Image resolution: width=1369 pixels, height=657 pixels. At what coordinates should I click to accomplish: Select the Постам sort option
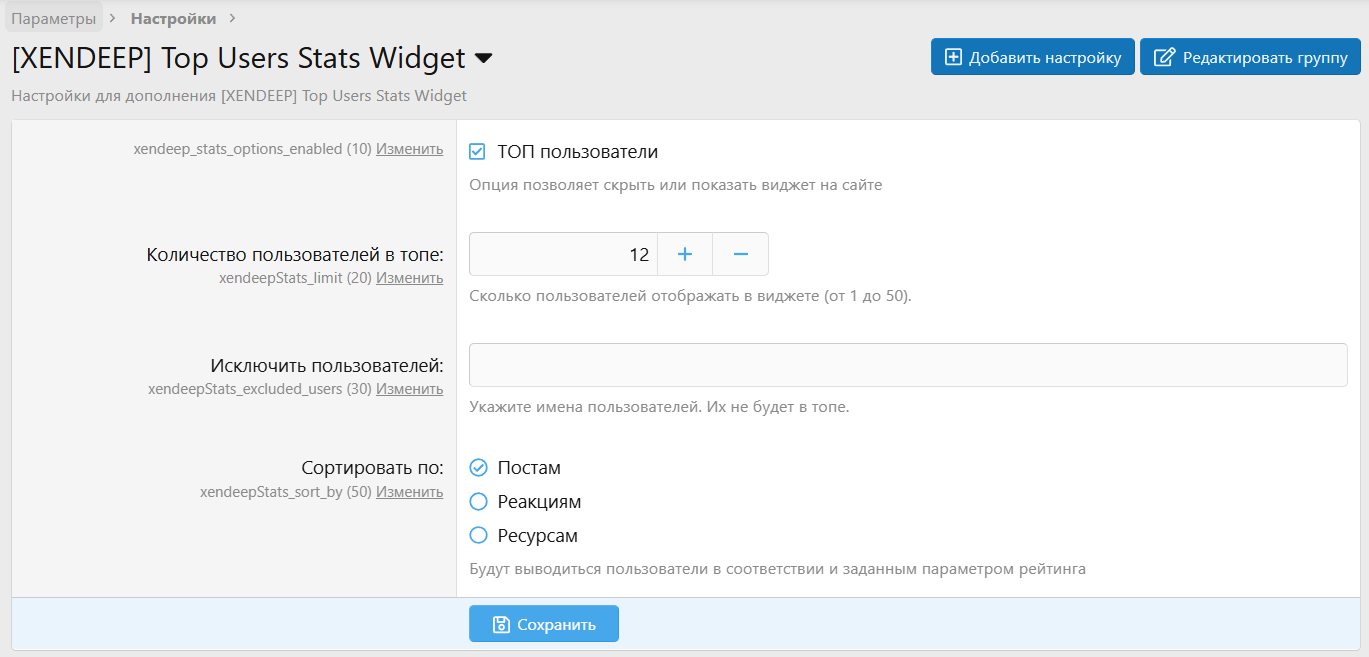tap(479, 468)
